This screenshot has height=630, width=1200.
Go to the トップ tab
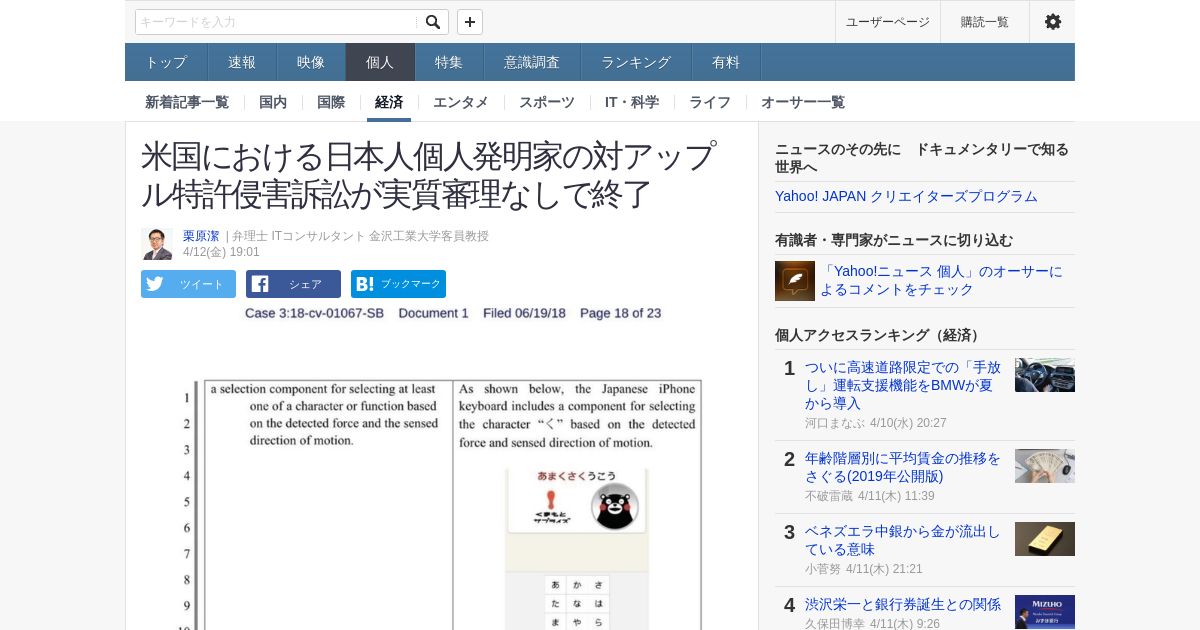tap(166, 62)
